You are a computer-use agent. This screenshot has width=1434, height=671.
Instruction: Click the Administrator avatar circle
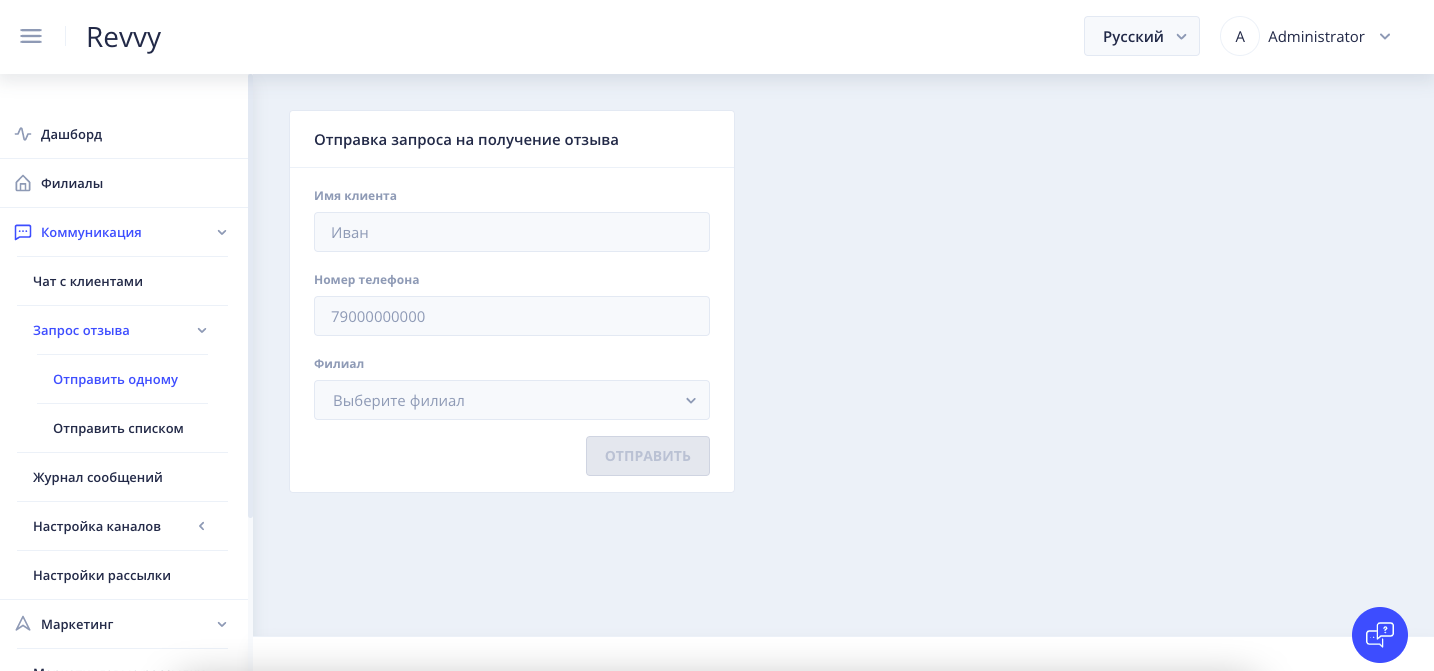click(x=1240, y=36)
